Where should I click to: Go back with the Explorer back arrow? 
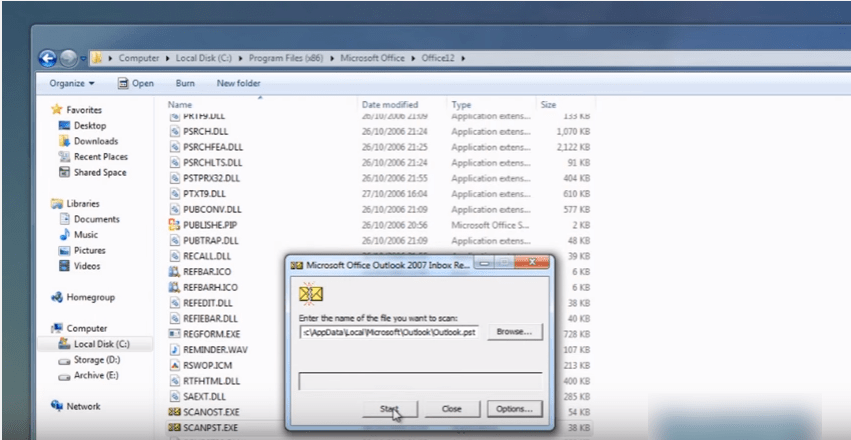coord(48,58)
